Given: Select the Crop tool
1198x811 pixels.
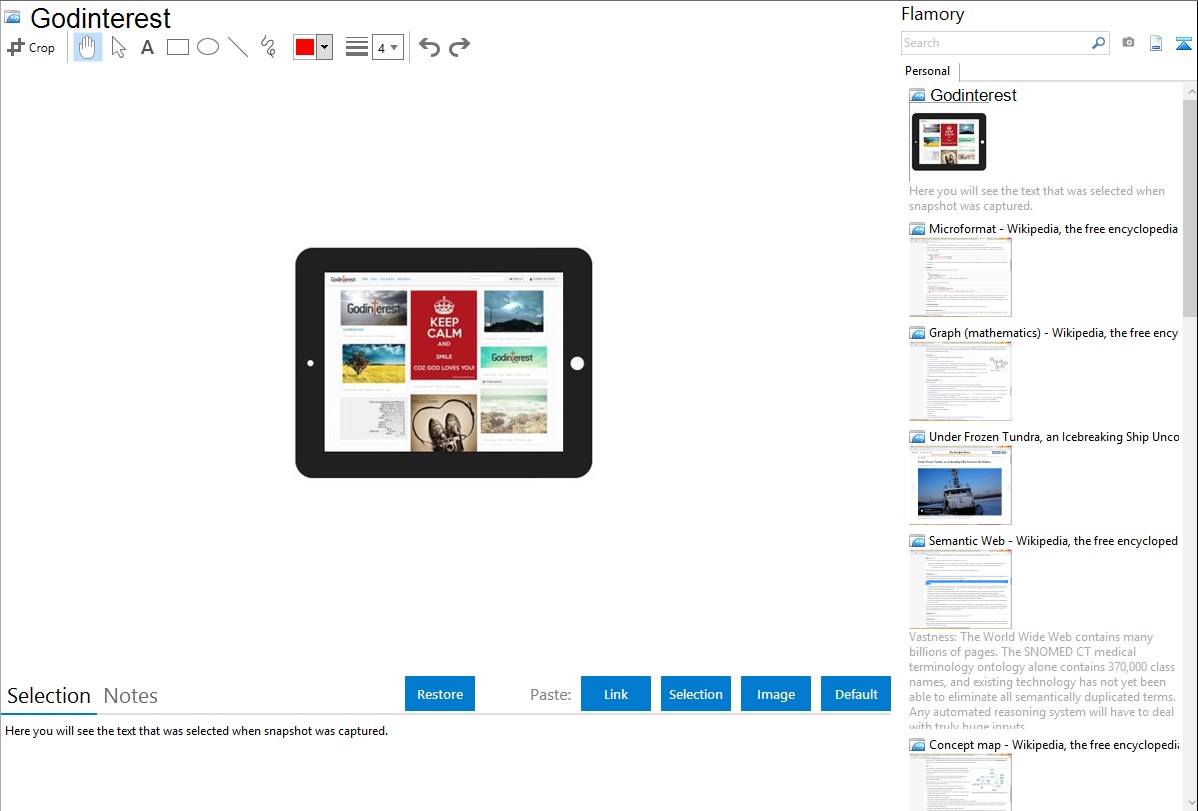Looking at the screenshot, I should click(31, 47).
